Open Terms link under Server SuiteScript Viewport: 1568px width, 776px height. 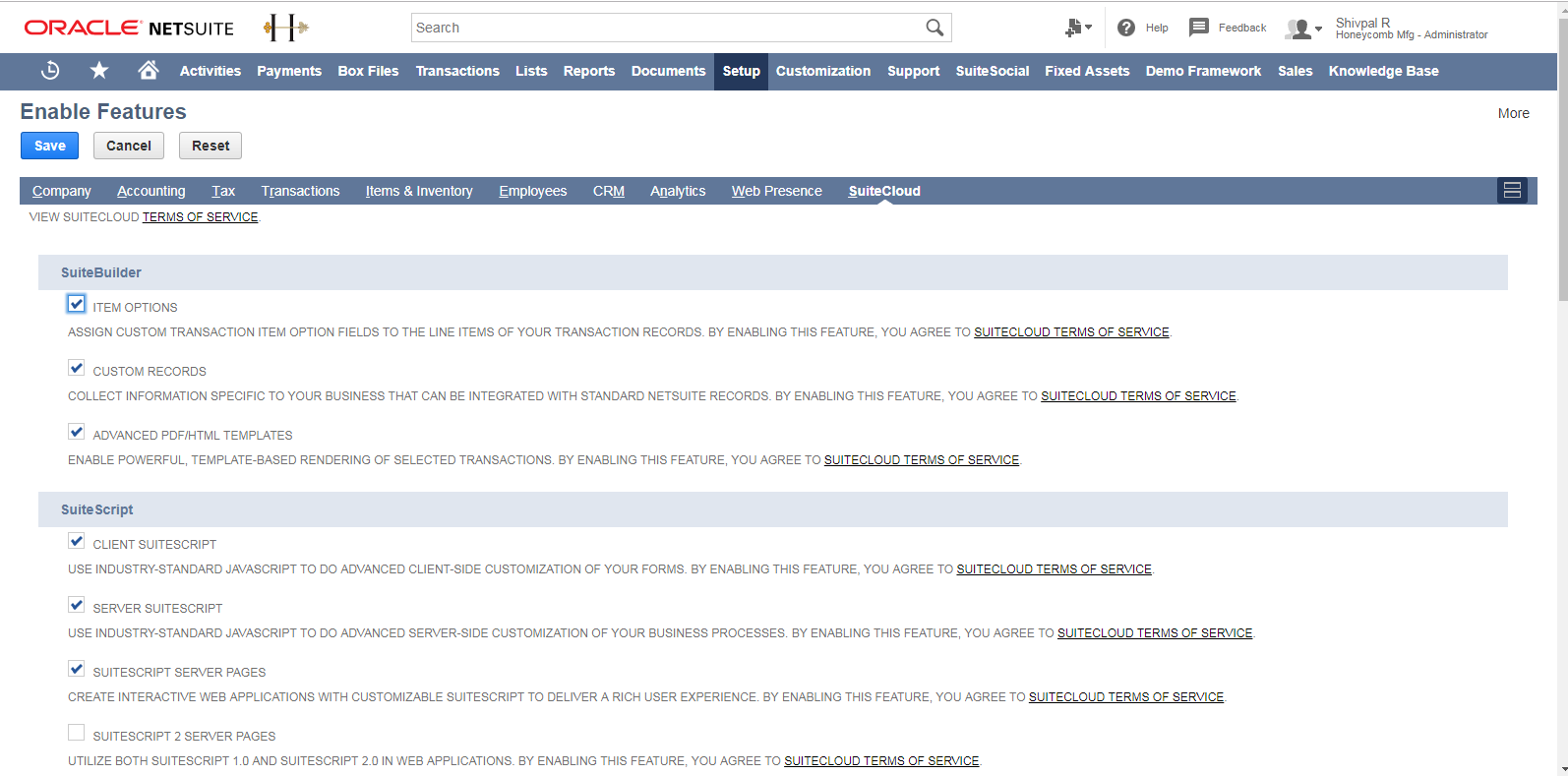pyautogui.click(x=1155, y=633)
